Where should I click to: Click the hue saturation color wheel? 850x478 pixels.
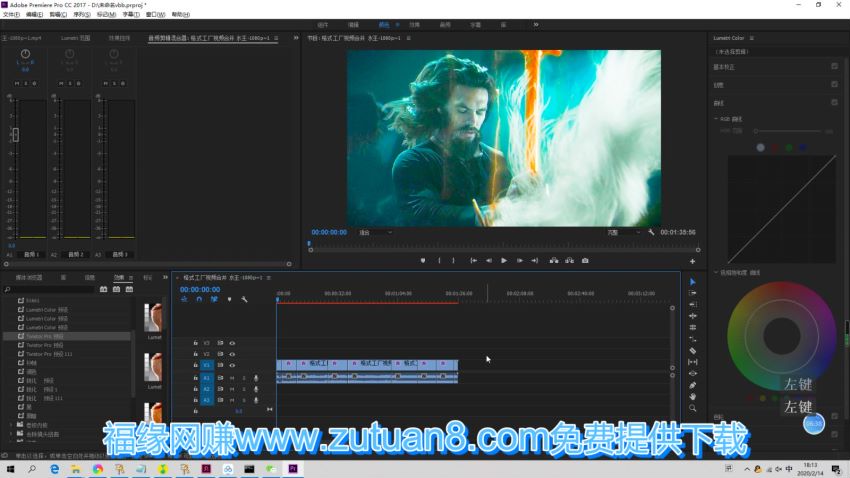pyautogui.click(x=782, y=335)
